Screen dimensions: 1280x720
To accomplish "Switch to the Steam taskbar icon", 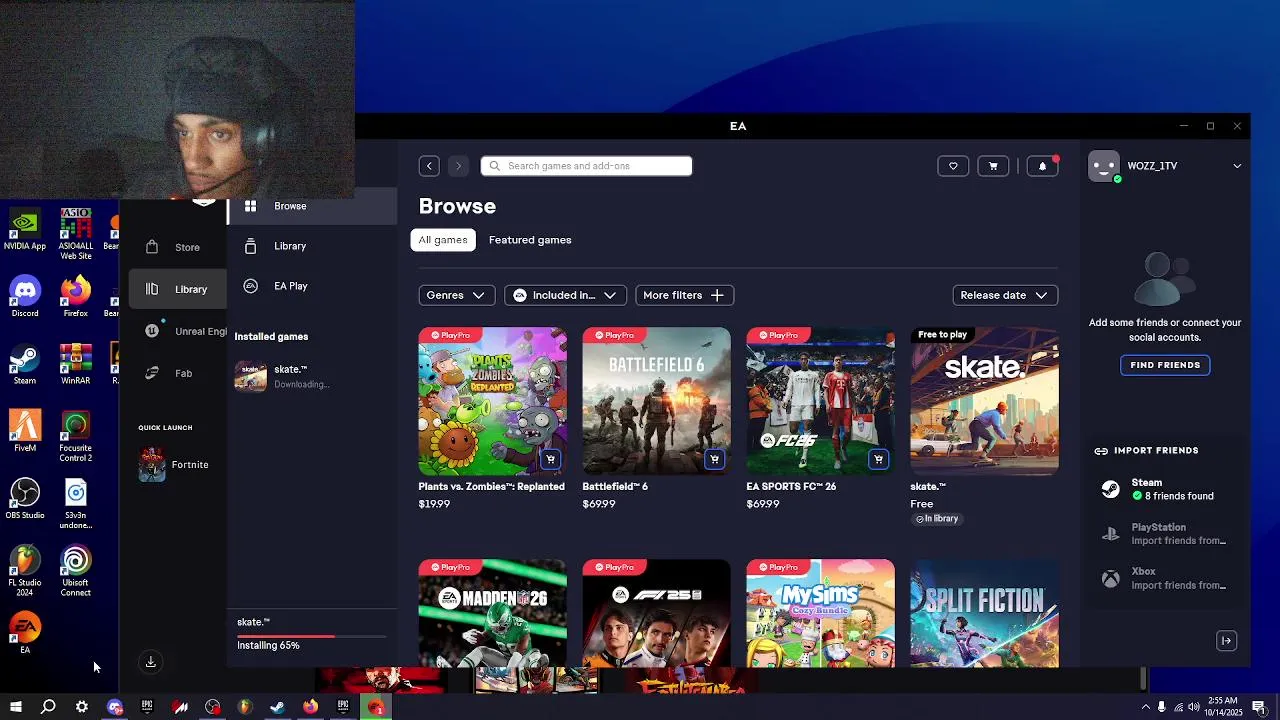I will [278, 707].
